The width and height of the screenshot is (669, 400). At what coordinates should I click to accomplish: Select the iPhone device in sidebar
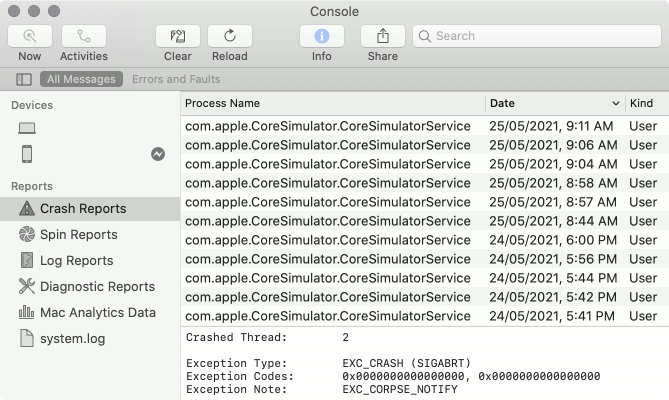[27, 154]
